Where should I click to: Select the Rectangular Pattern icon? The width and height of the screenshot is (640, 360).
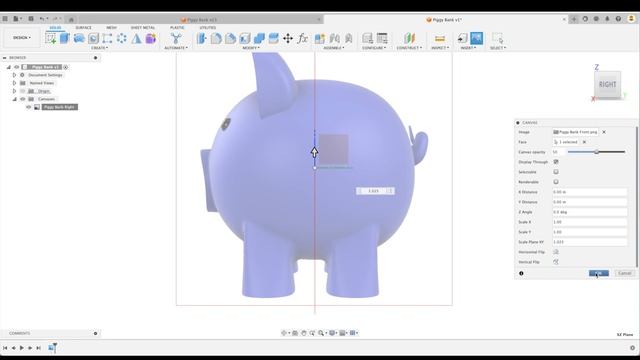107,38
